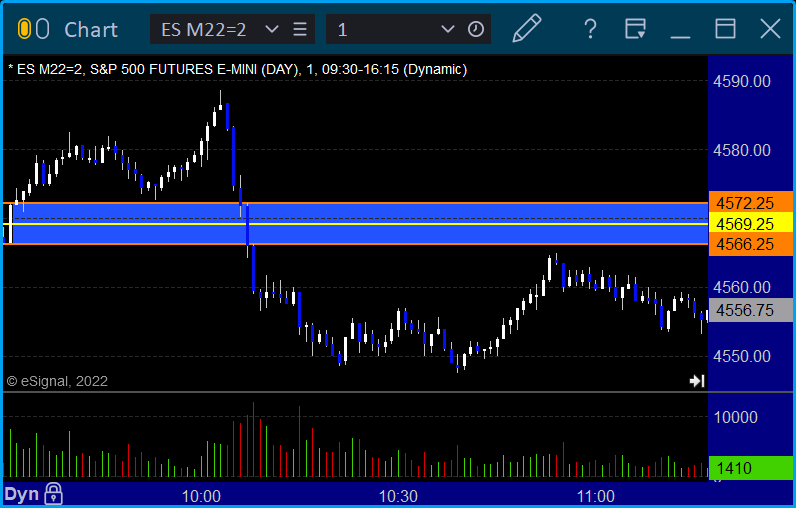Click the yellow chart link icon
796x508 pixels.
click(24, 29)
